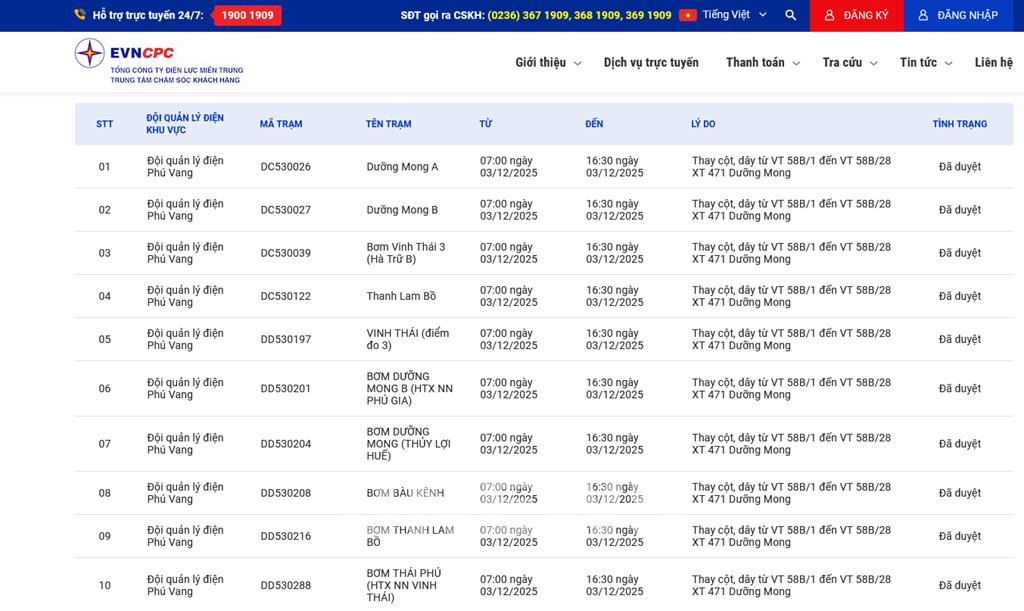Expand the Giới thiệu menu
Image resolution: width=1024 pixels, height=611 pixels.
[547, 62]
